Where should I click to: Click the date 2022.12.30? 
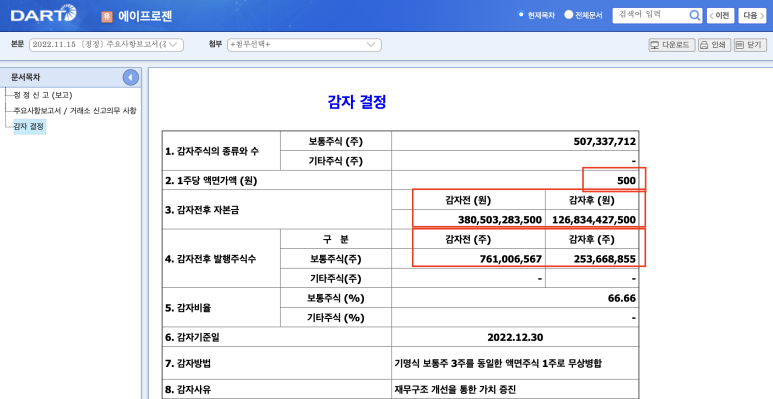[x=515, y=337]
